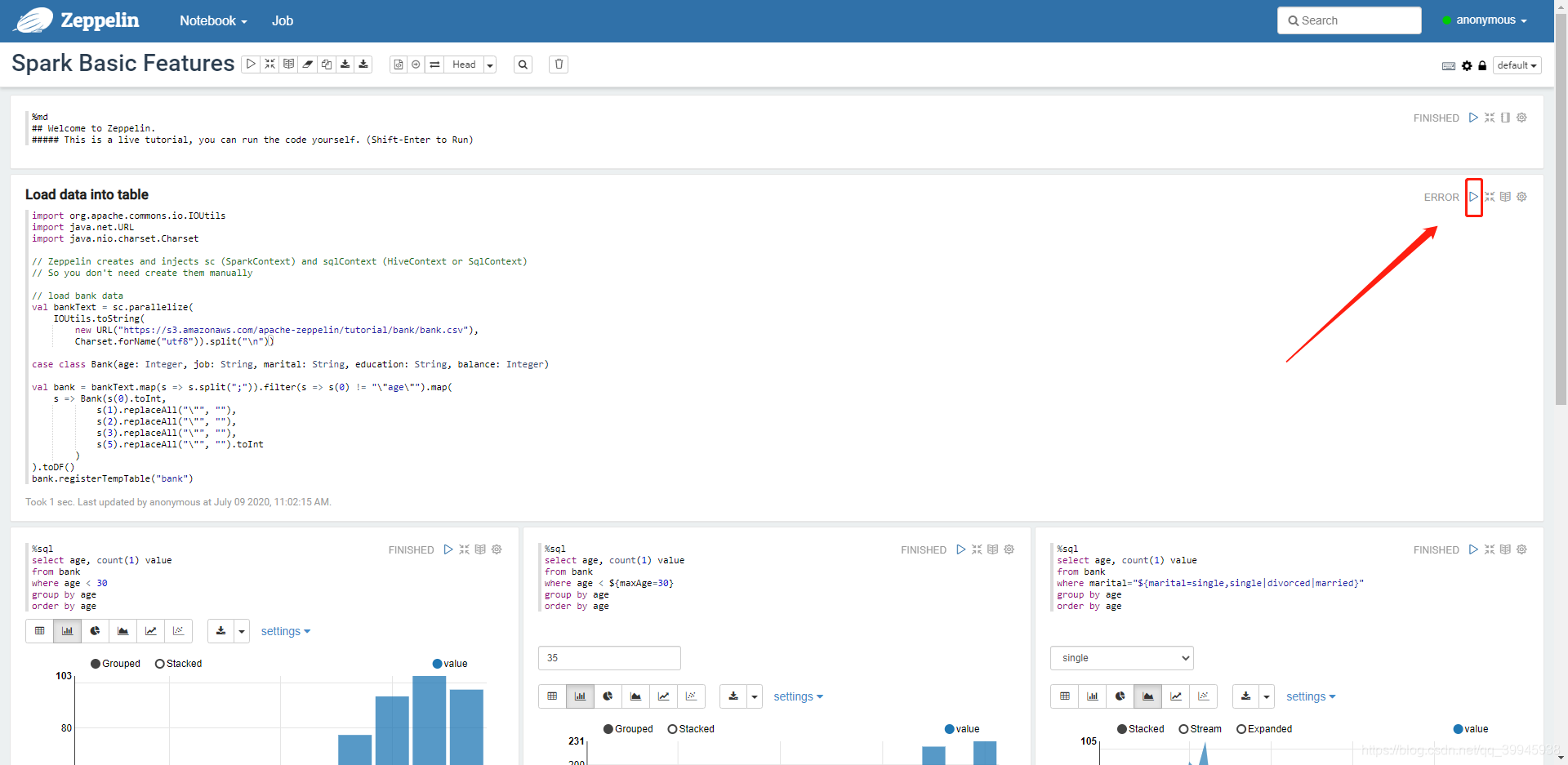The height and width of the screenshot is (765, 1568).
Task: Expand chart settings in the marital paragraph
Action: (1311, 696)
